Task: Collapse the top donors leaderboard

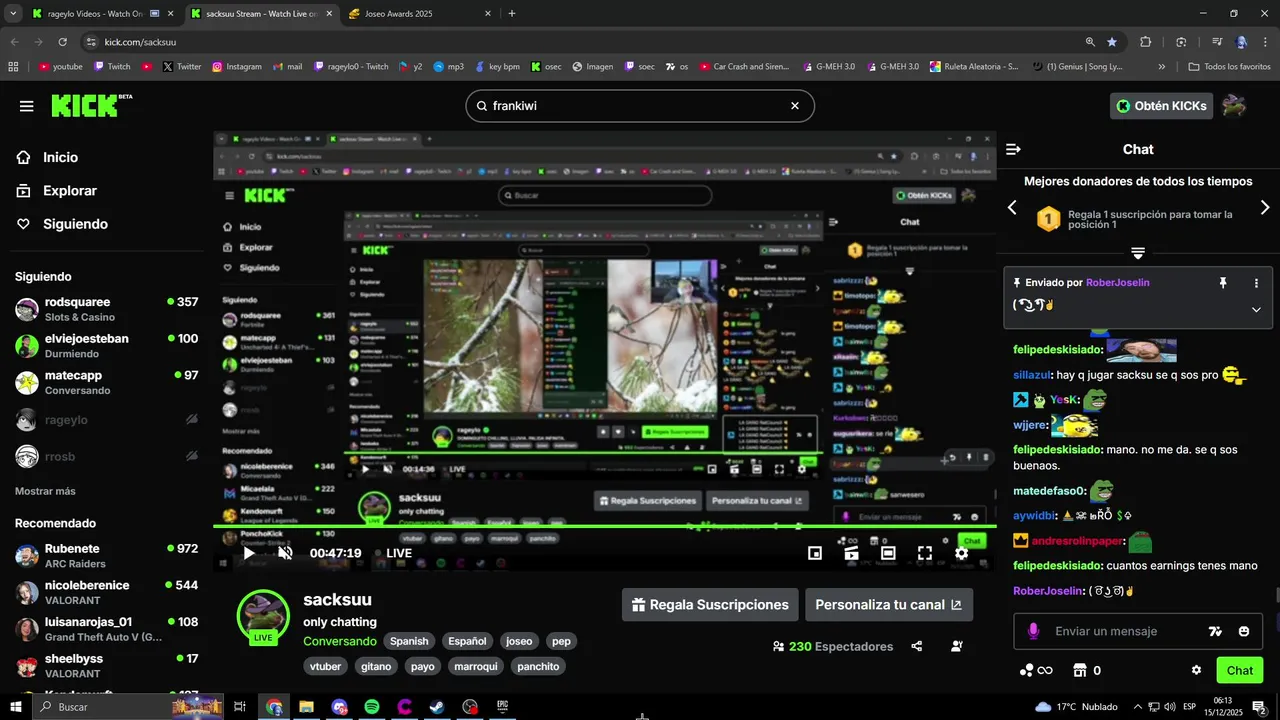Action: point(1138,253)
